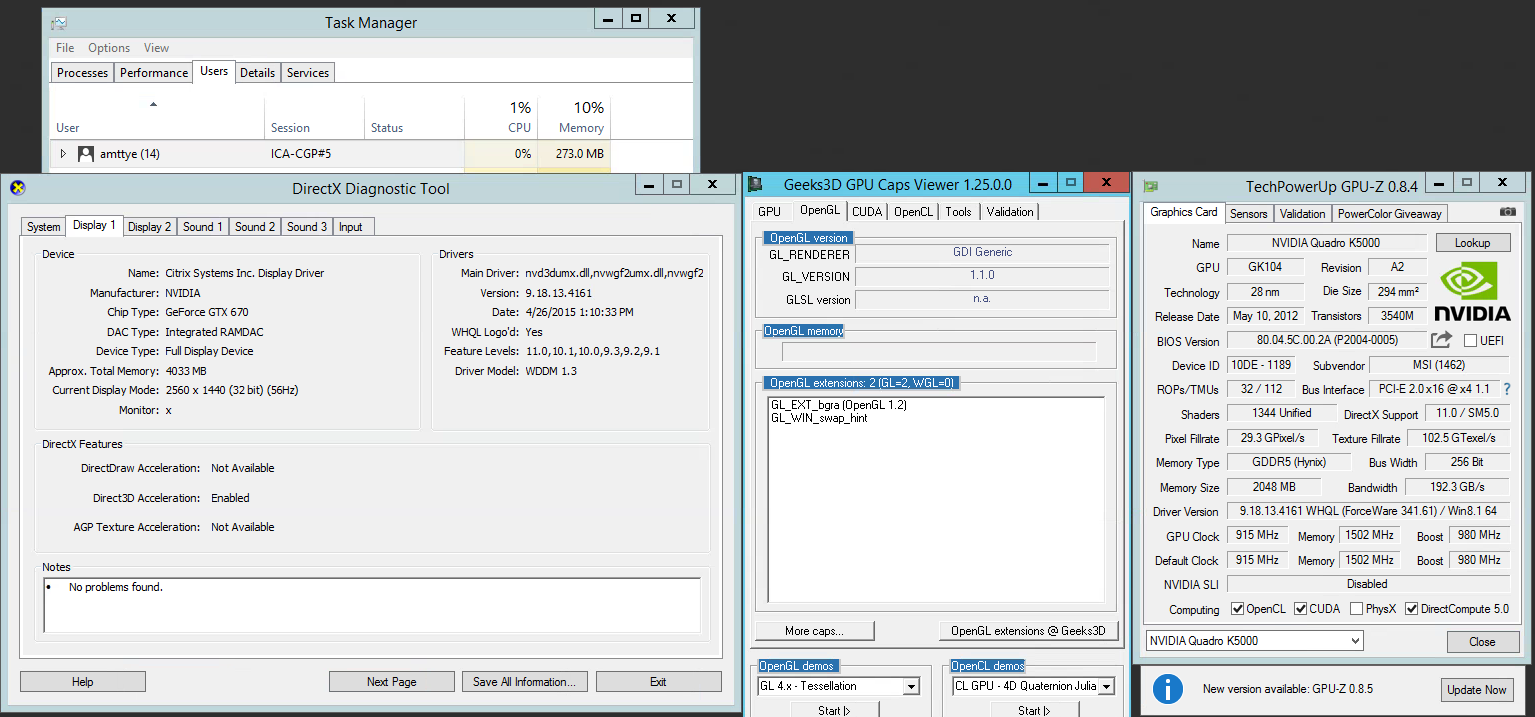Image resolution: width=1535 pixels, height=717 pixels.
Task: Expand the amttye user row in Task Manager
Action: click(63, 154)
